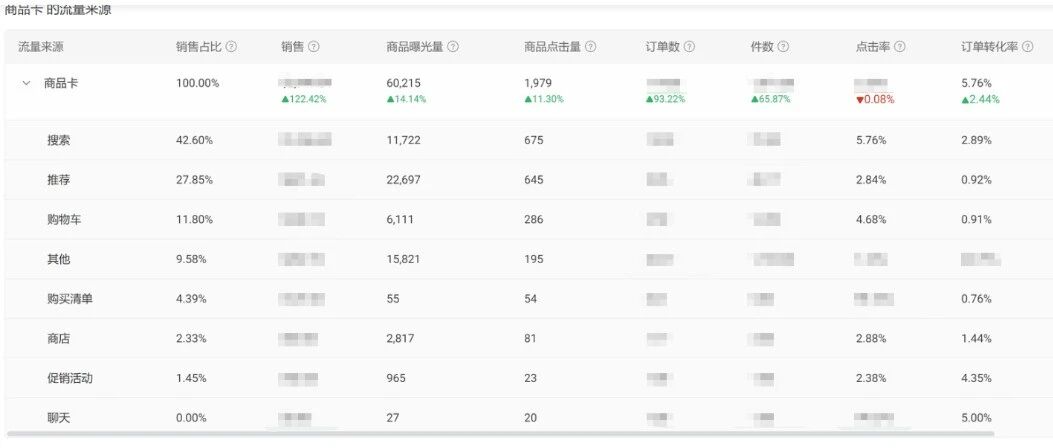Click the ▲2.44% conversion change indicator
1053x448 pixels.
click(x=980, y=99)
